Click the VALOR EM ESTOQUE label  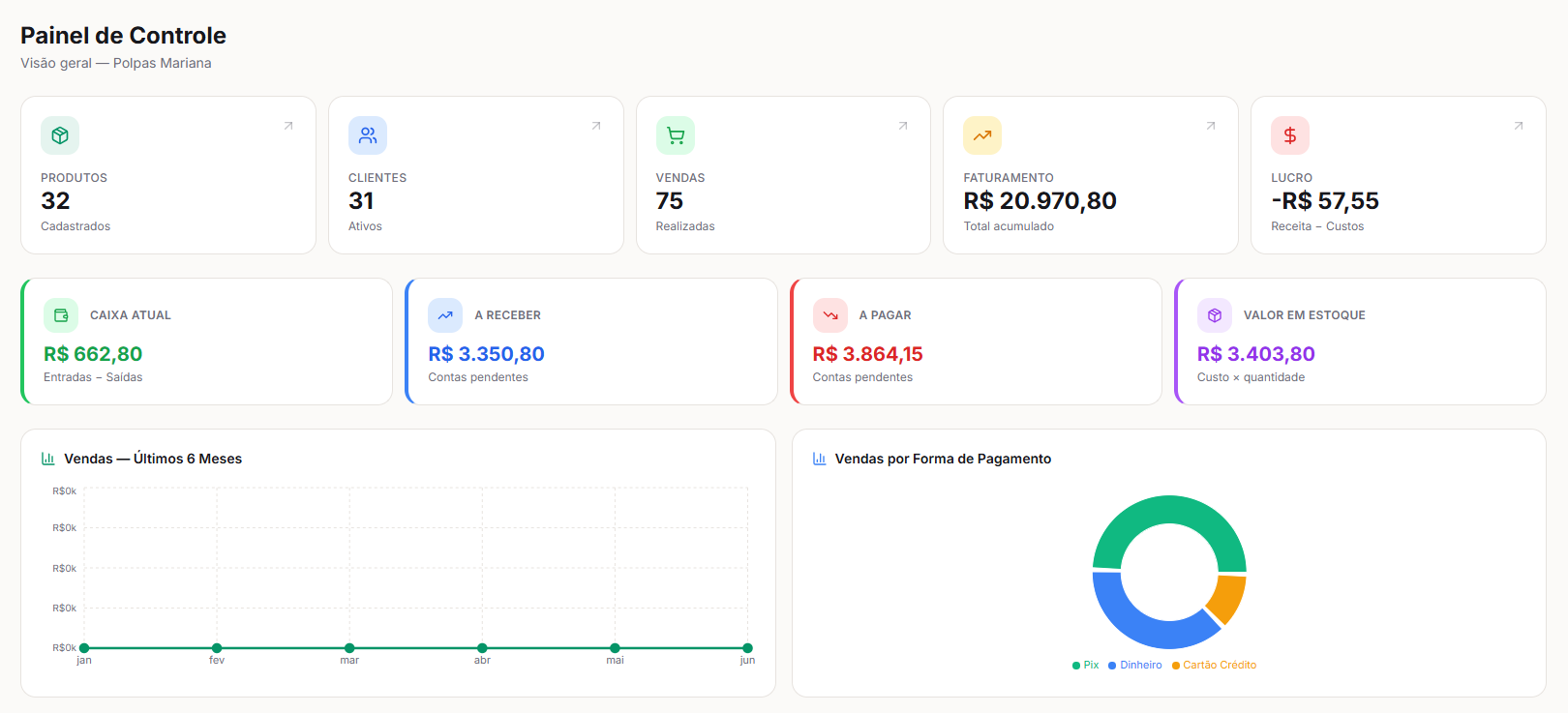point(1305,315)
